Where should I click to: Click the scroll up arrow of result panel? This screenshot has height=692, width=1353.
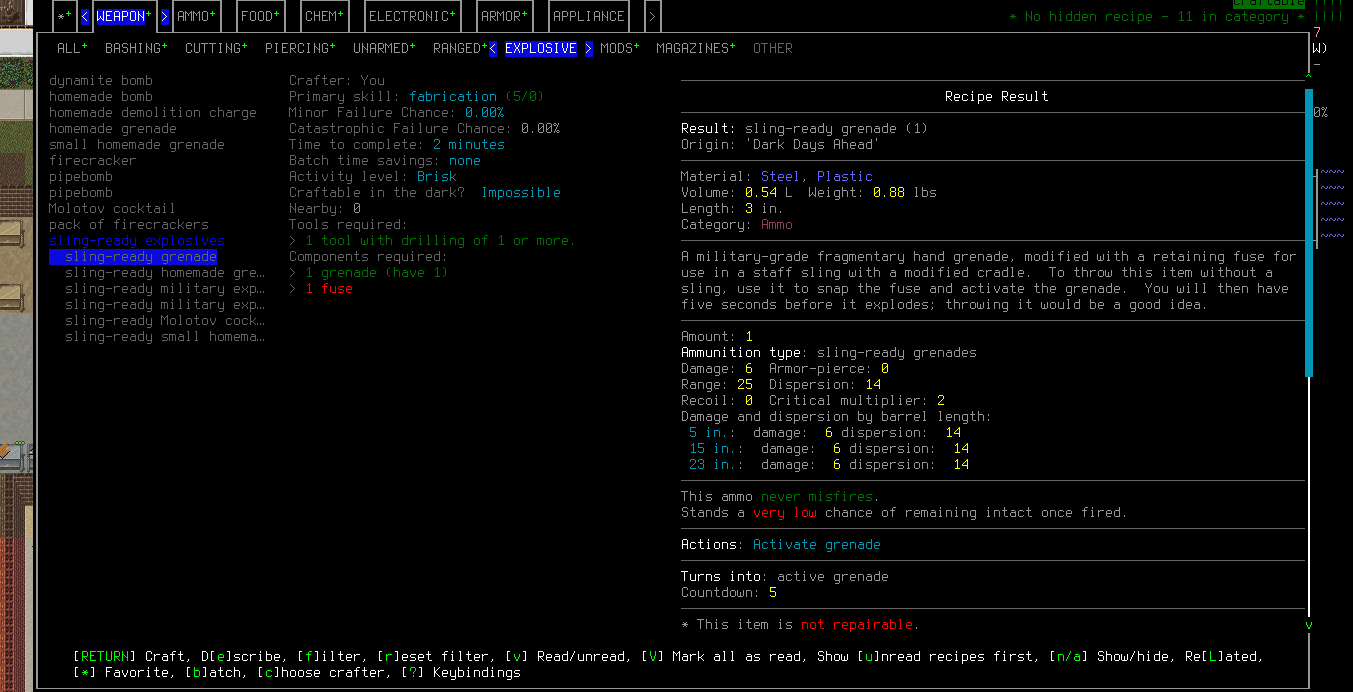(1309, 78)
